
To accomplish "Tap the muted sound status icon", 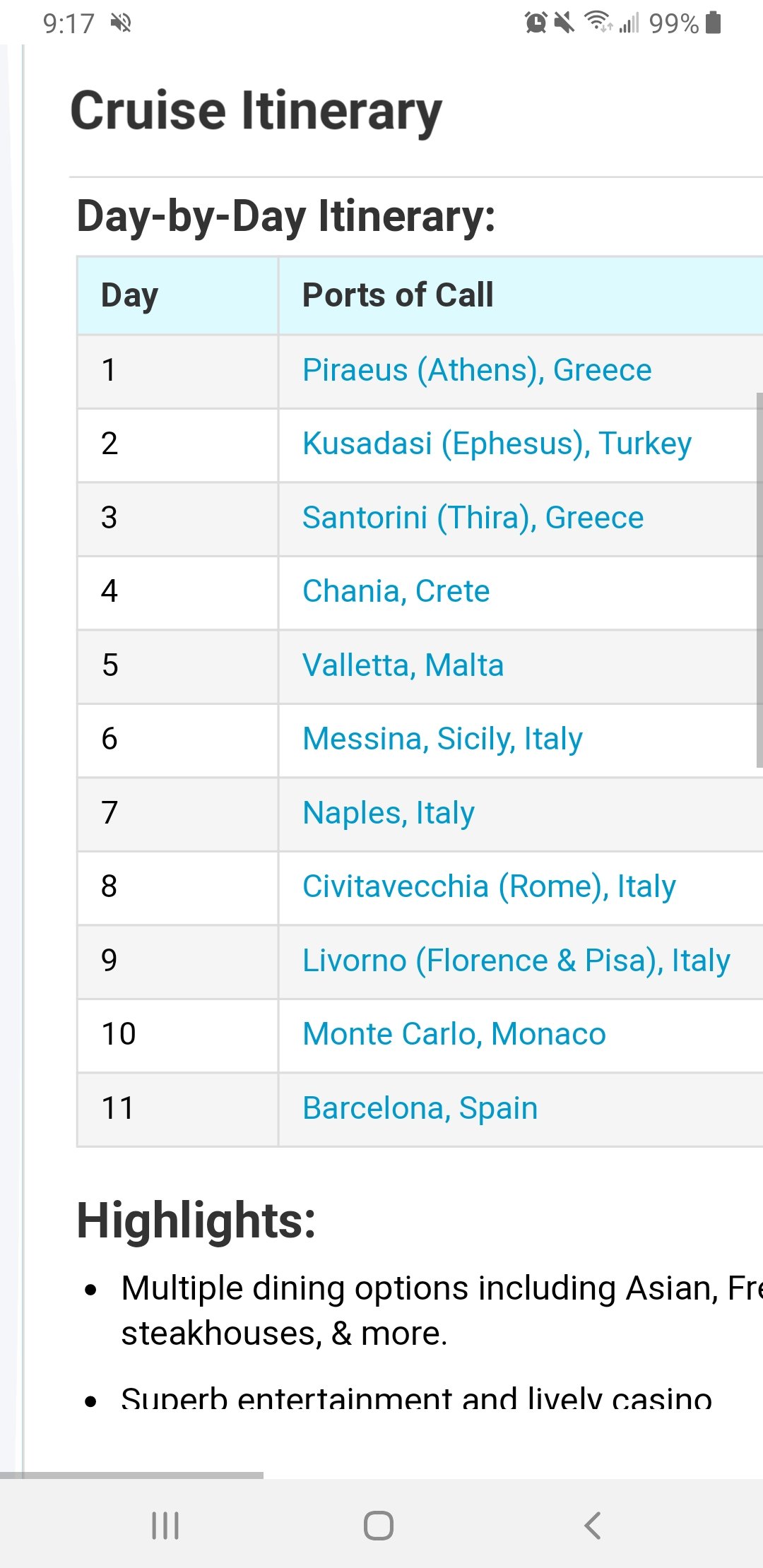I will point(564,23).
